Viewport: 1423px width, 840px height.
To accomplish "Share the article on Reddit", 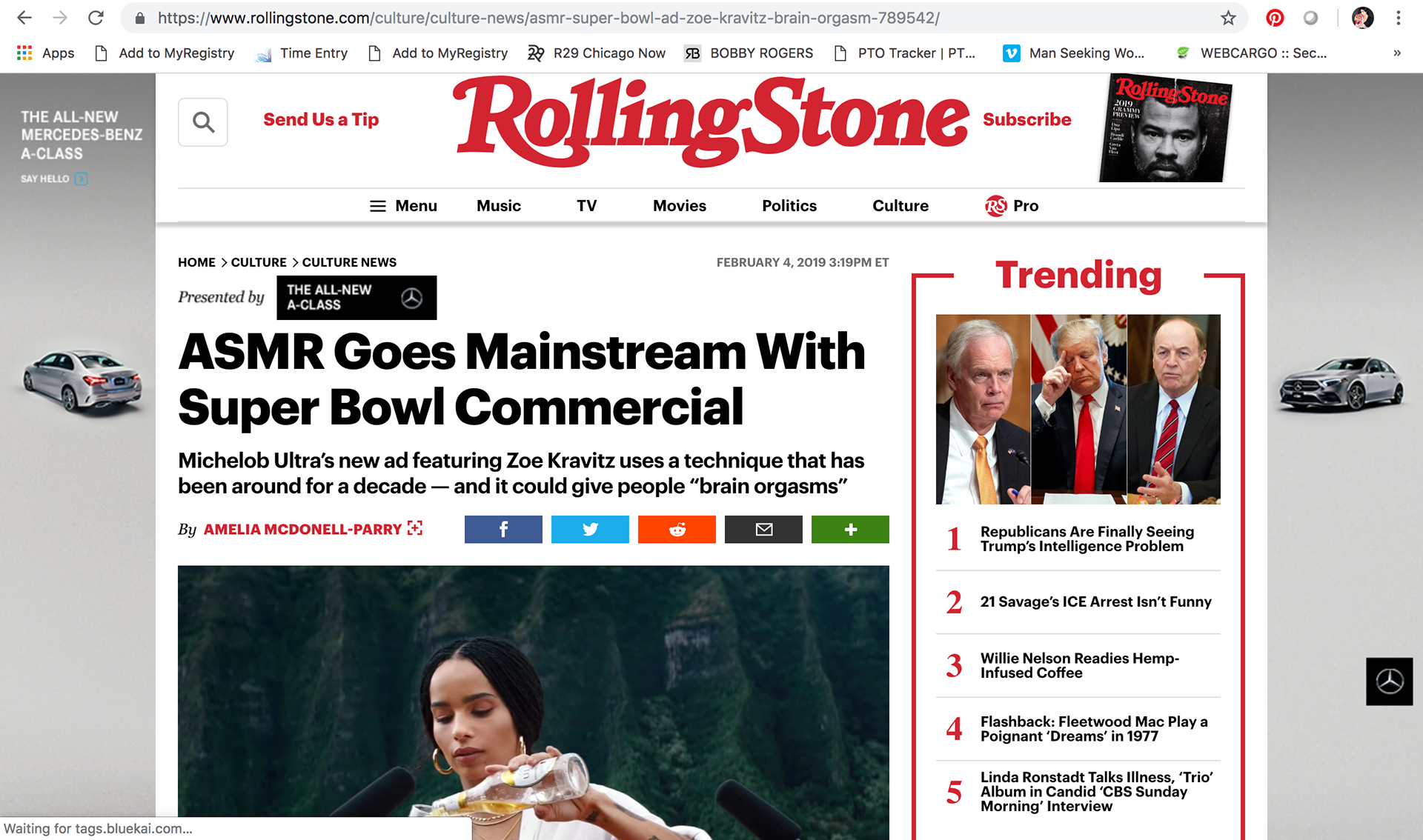I will tap(677, 530).
